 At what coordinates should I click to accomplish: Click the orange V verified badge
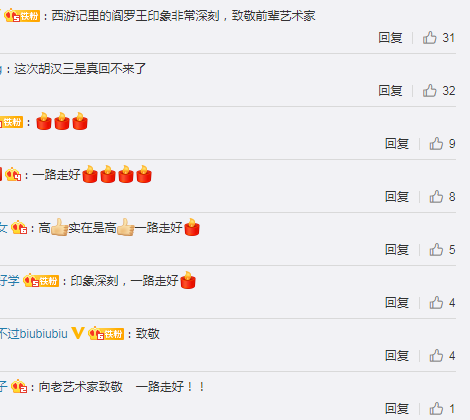pyautogui.click(x=78, y=333)
